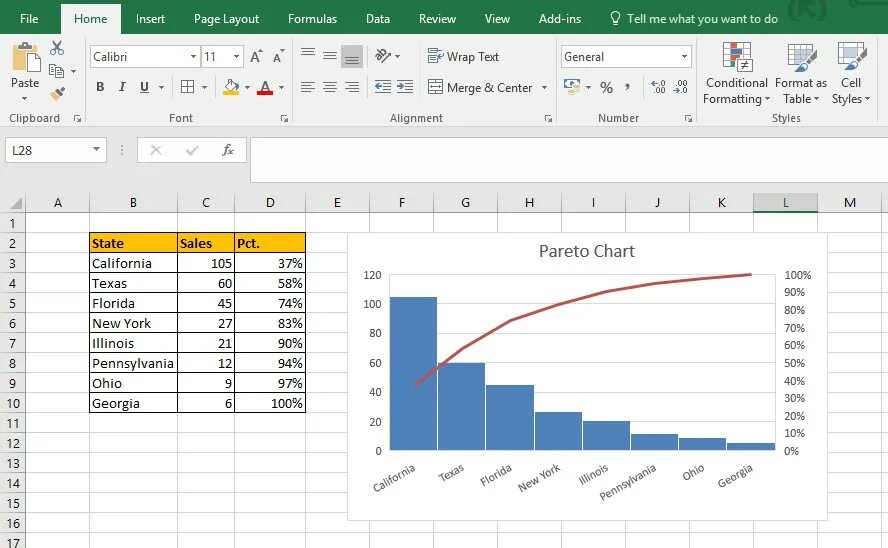Toggle Merge & Center
Viewport: 888px width, 548px height.
[480, 87]
